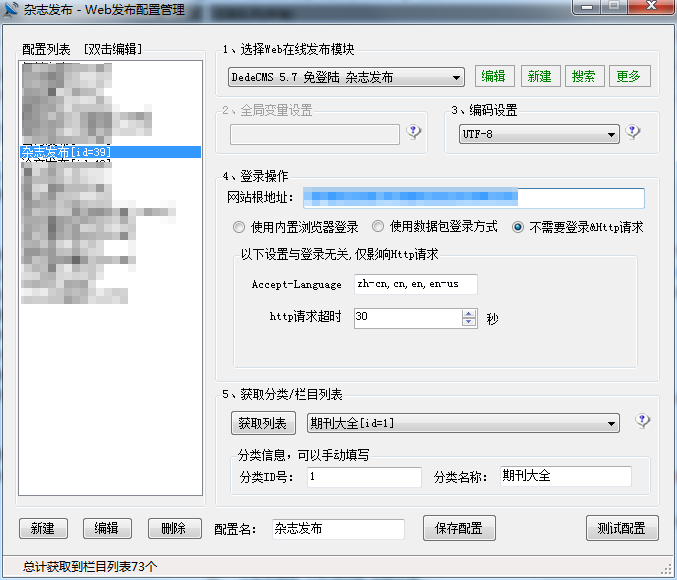Click the 测试配置 button
Screen dimensions: 677x580
click(622, 528)
